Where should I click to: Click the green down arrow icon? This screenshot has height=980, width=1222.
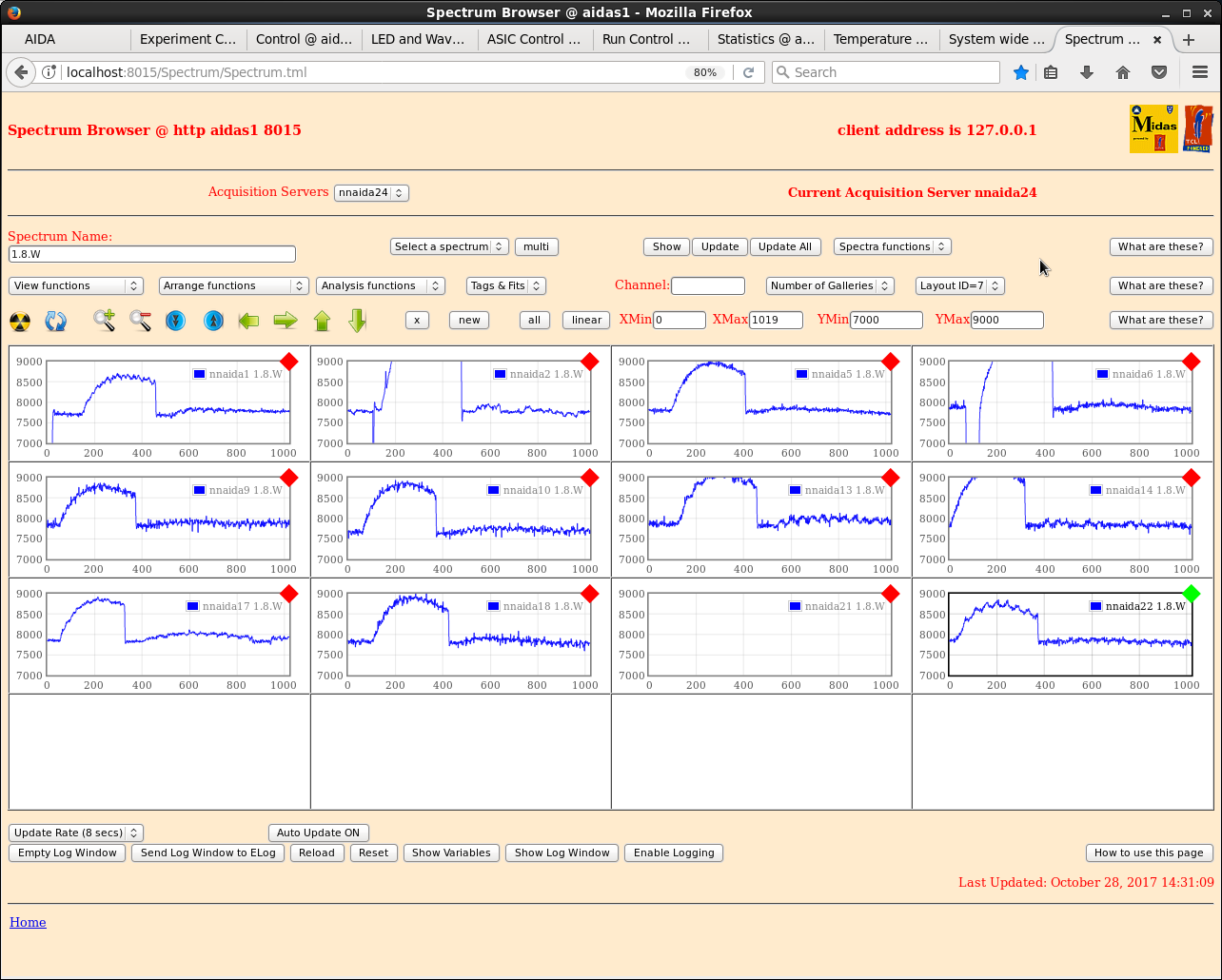[358, 321]
